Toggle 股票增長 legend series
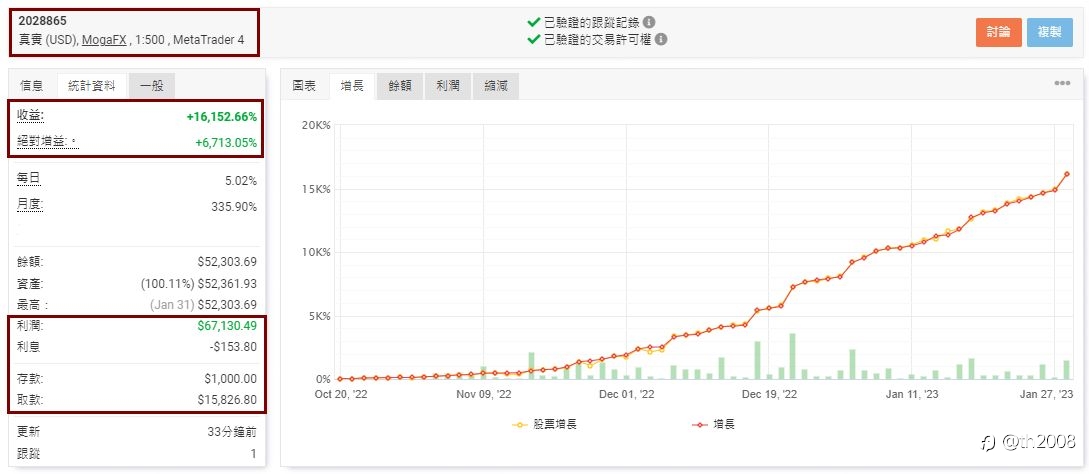Image resolution: width=1089 pixels, height=474 pixels. [544, 424]
